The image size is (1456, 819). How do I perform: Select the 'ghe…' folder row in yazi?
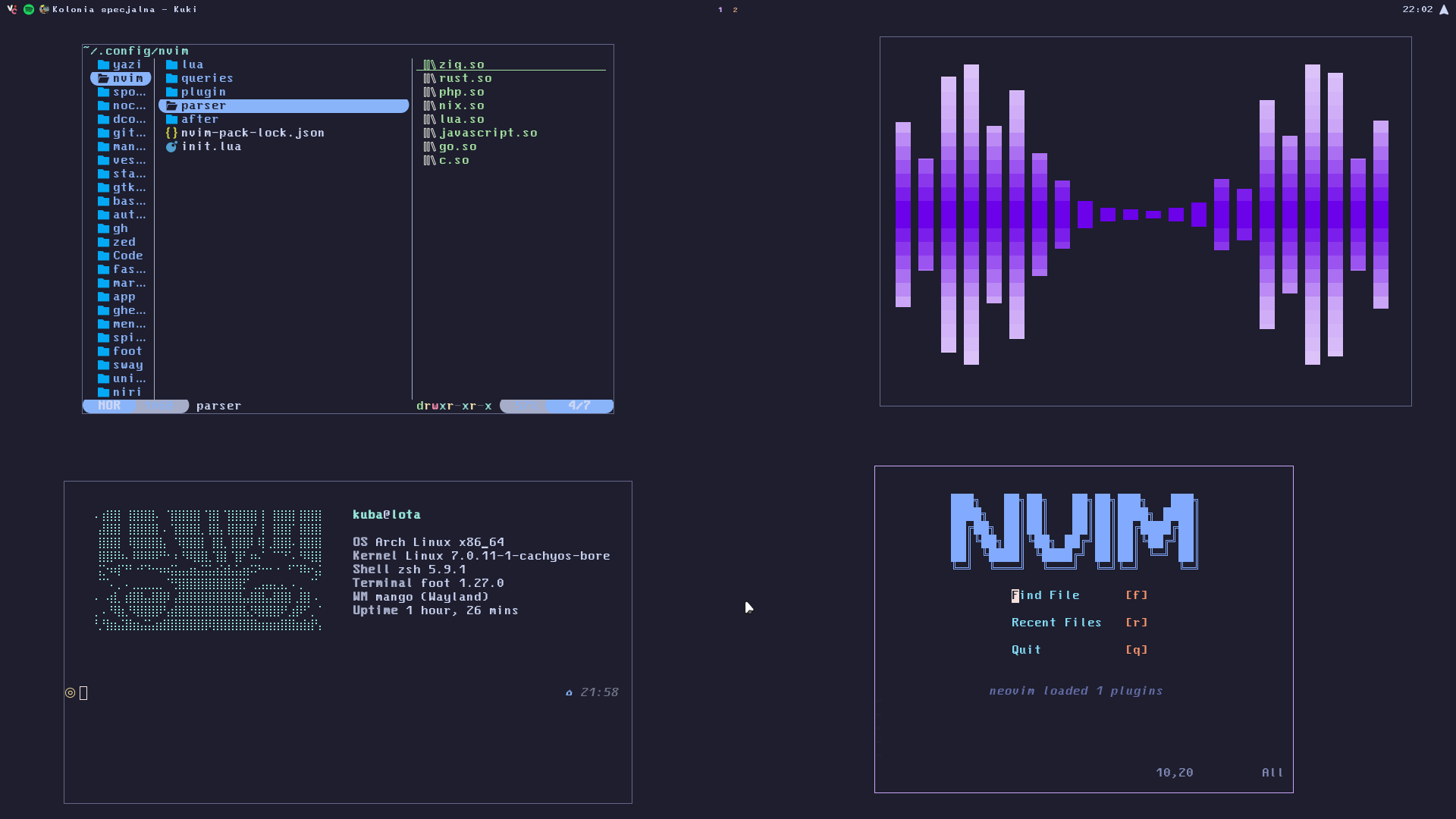point(121,310)
